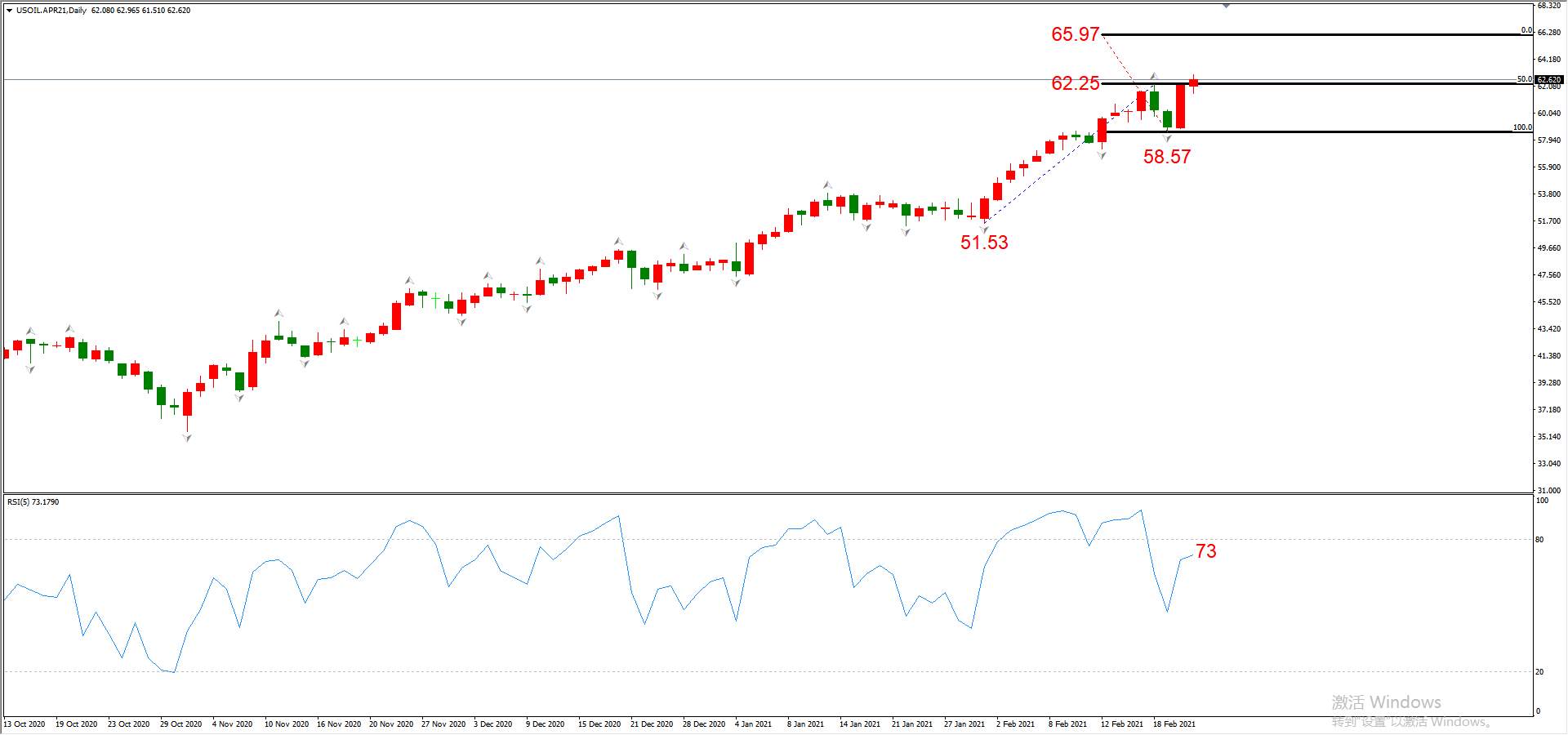Click the 41.380 price scale label
The image size is (1568, 735).
click(x=1548, y=355)
